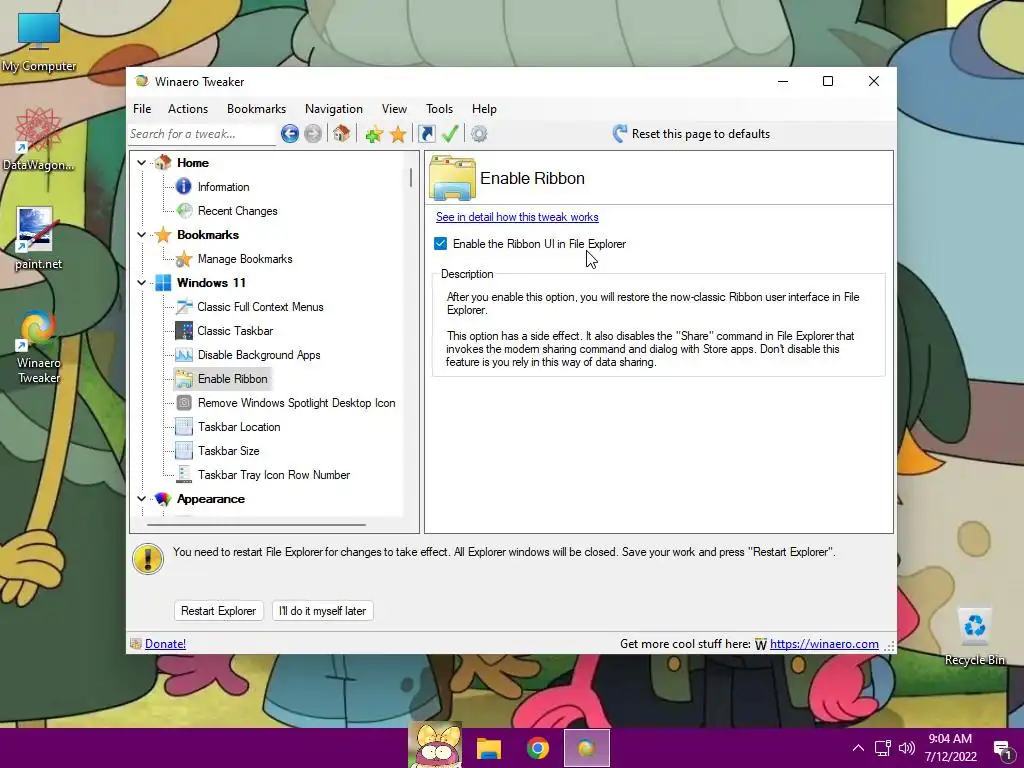Viewport: 1024px width, 768px height.
Task: Uncheck Enable the Ribbon UI in File Explorer
Action: tap(440, 244)
